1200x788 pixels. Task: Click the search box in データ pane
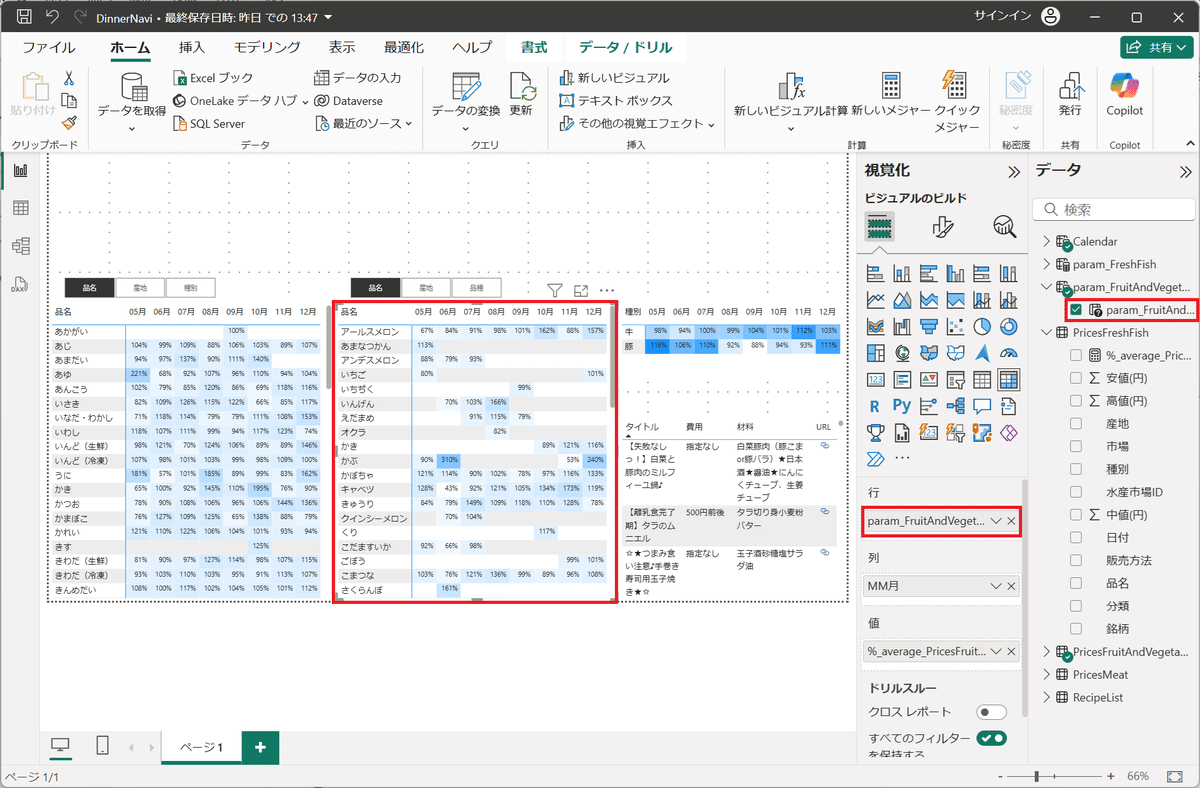point(1114,210)
